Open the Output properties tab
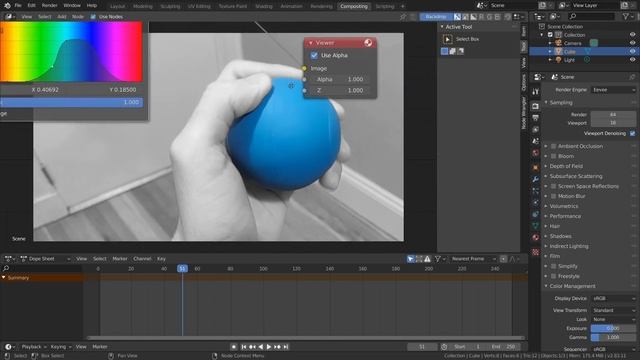This screenshot has height=360, width=640. (x=536, y=118)
